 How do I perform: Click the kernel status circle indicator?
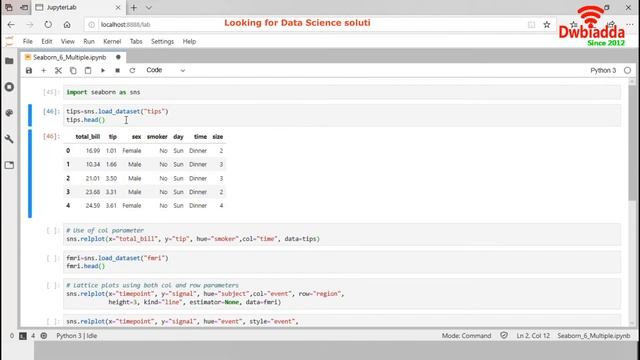tap(627, 71)
